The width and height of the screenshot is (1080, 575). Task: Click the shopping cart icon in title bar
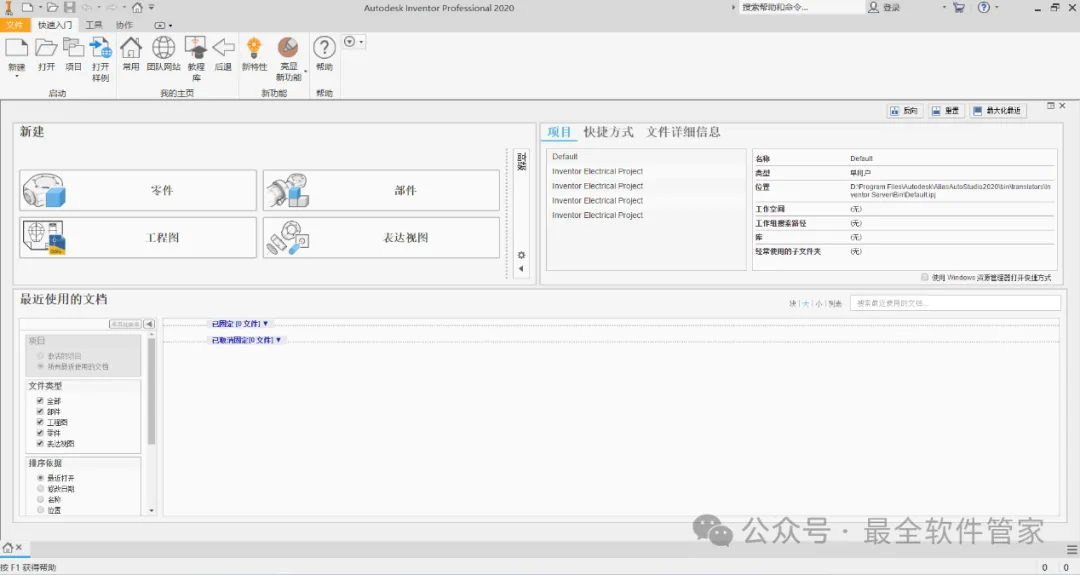click(x=959, y=8)
